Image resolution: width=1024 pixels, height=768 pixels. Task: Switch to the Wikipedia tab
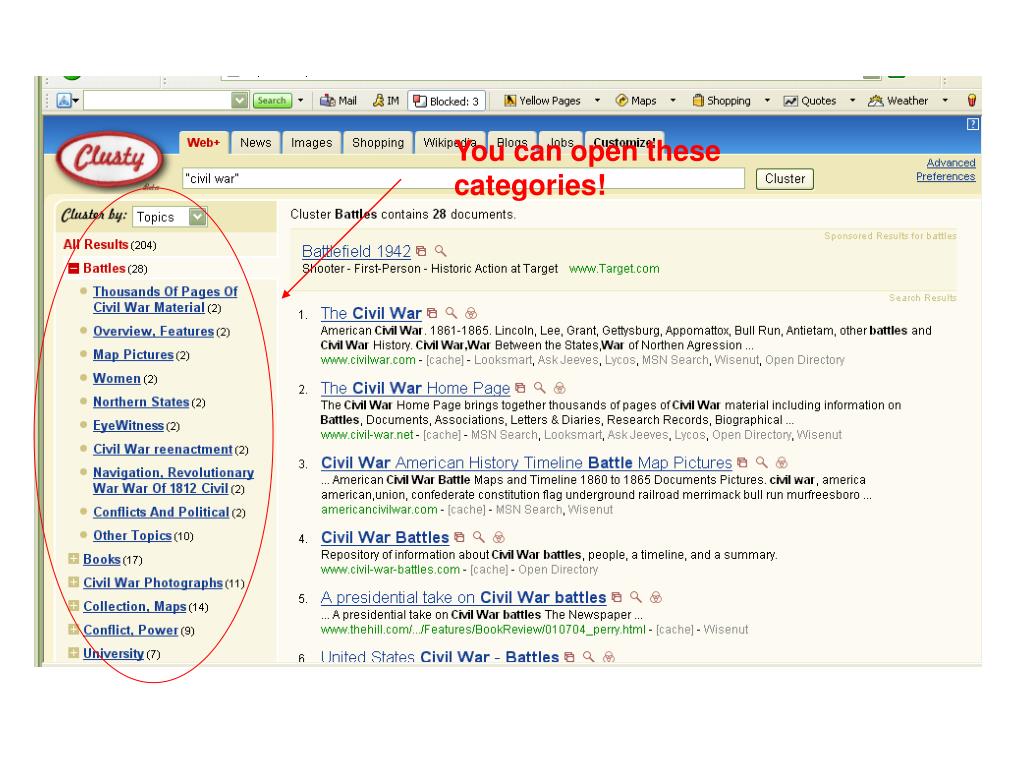(450, 142)
